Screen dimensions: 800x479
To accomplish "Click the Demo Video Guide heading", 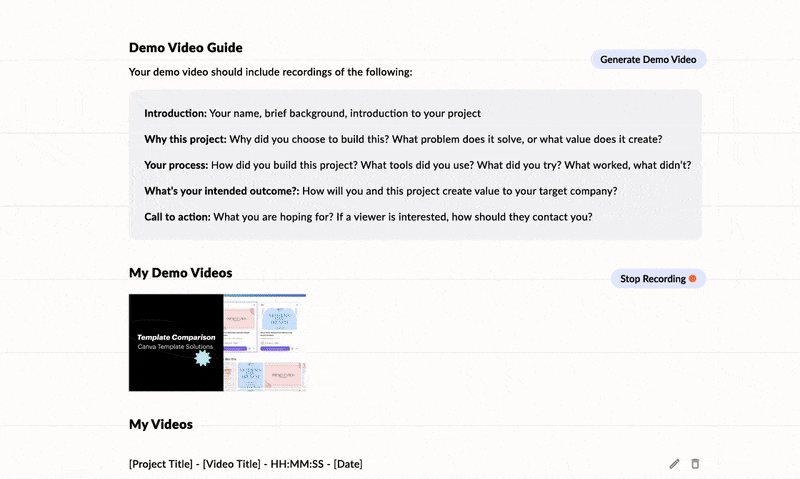I will [186, 47].
